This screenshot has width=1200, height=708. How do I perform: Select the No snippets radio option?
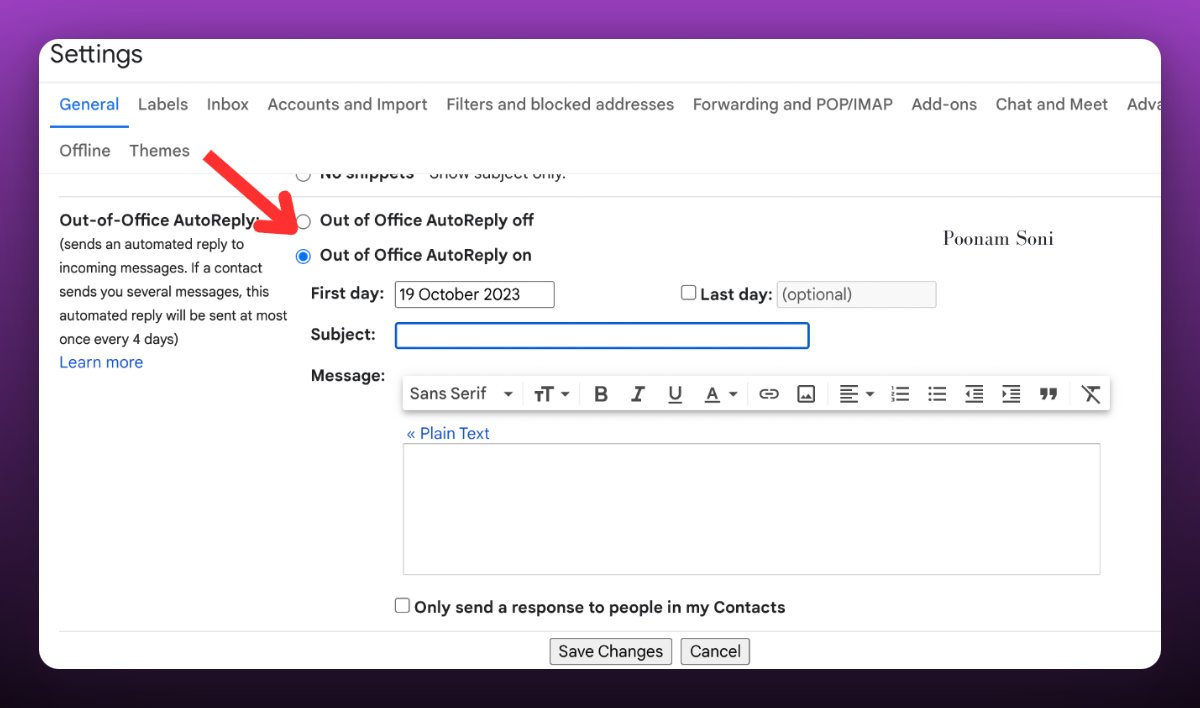coord(303,176)
